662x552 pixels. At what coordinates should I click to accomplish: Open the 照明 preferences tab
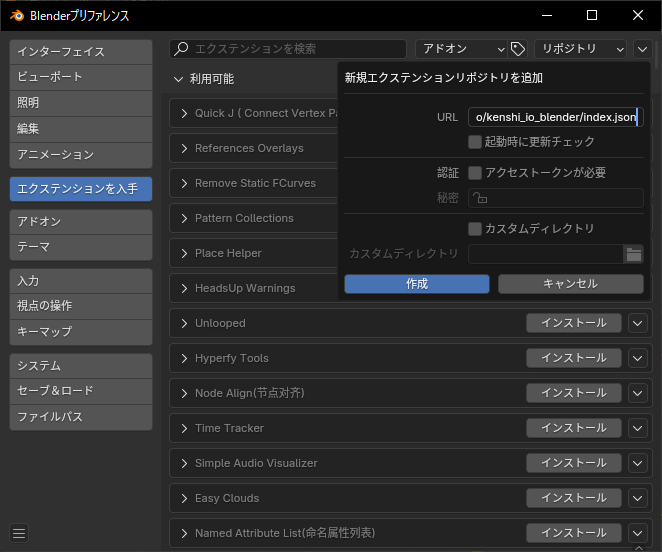pyautogui.click(x=81, y=103)
